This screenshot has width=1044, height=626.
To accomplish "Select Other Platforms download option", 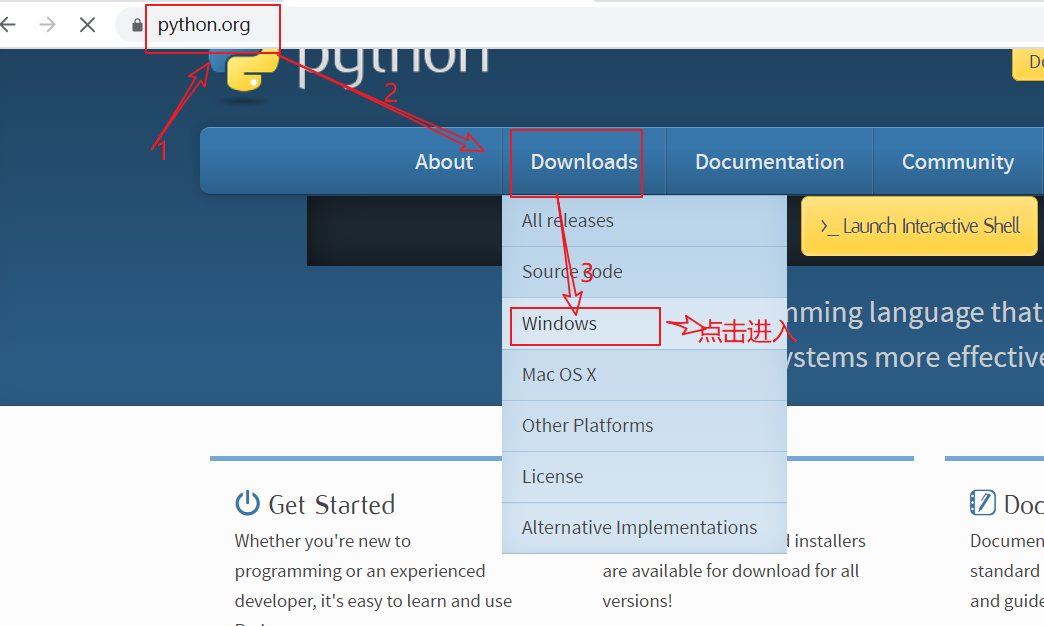I will point(644,426).
